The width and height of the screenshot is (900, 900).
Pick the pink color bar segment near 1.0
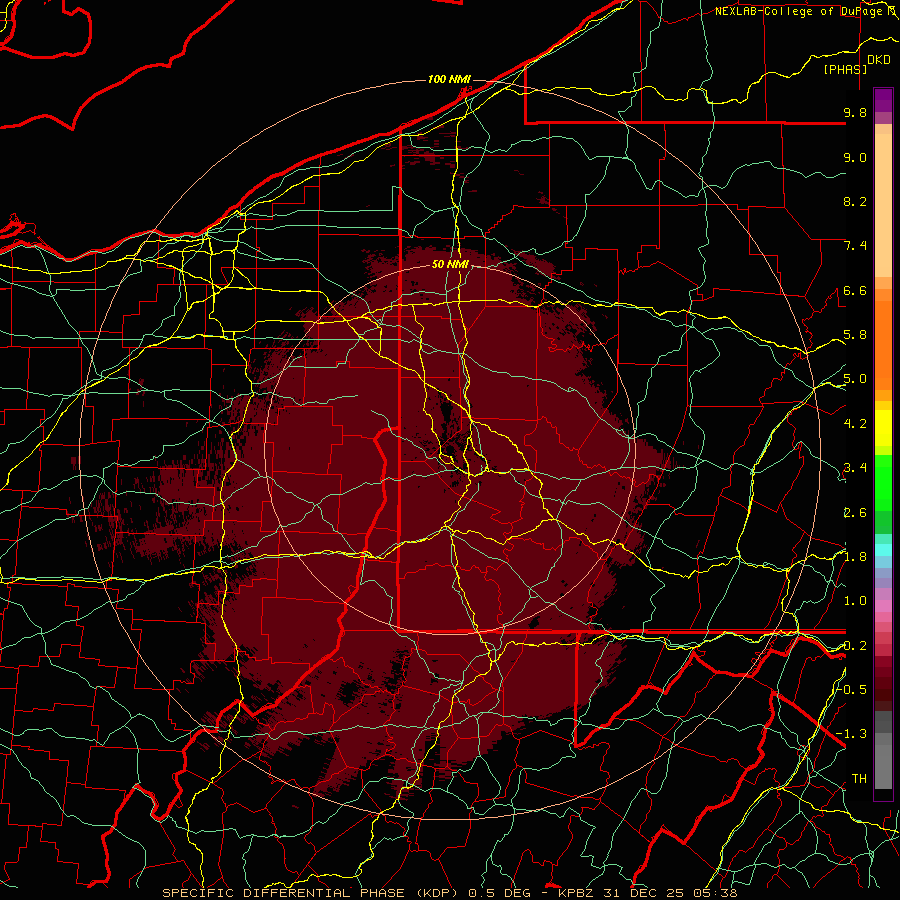(883, 606)
